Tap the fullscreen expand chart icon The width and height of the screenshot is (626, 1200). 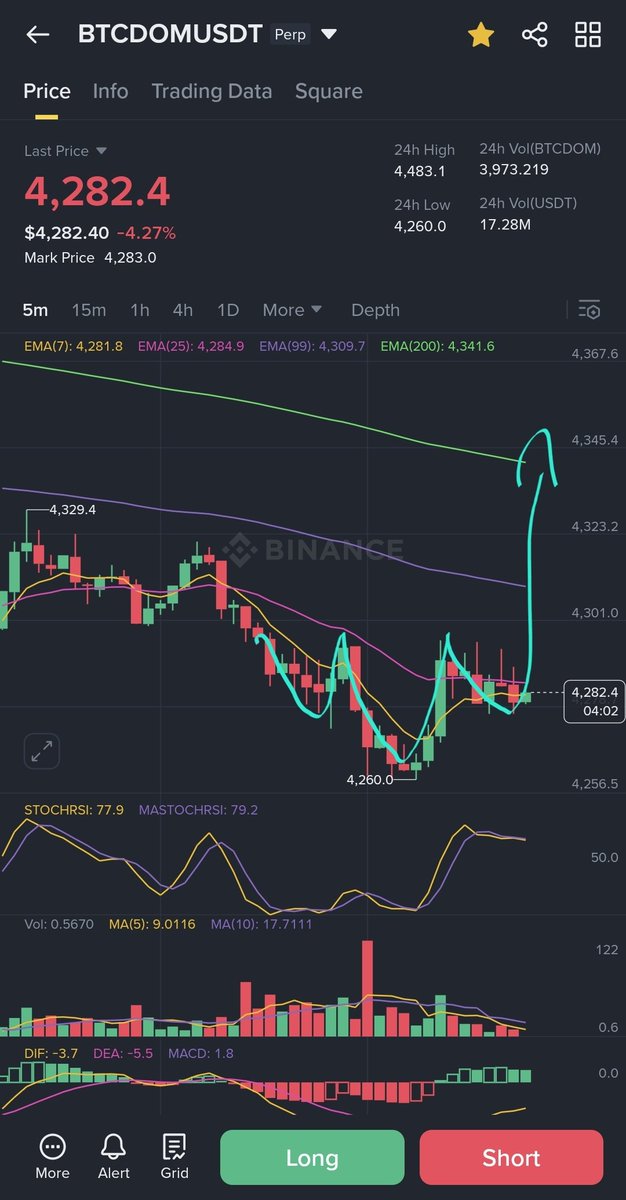(42, 751)
